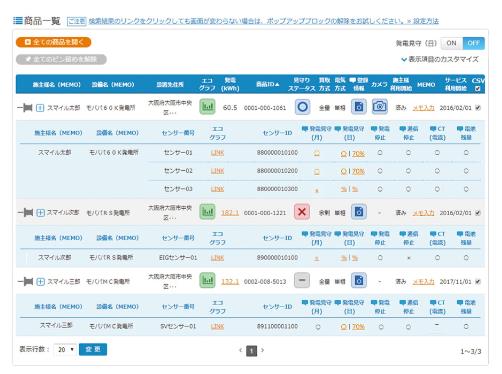Toggle CSV checkbox for スマイル太郎 row
Image resolution: width=502 pixels, height=374 pixels.
pyautogui.click(x=478, y=108)
